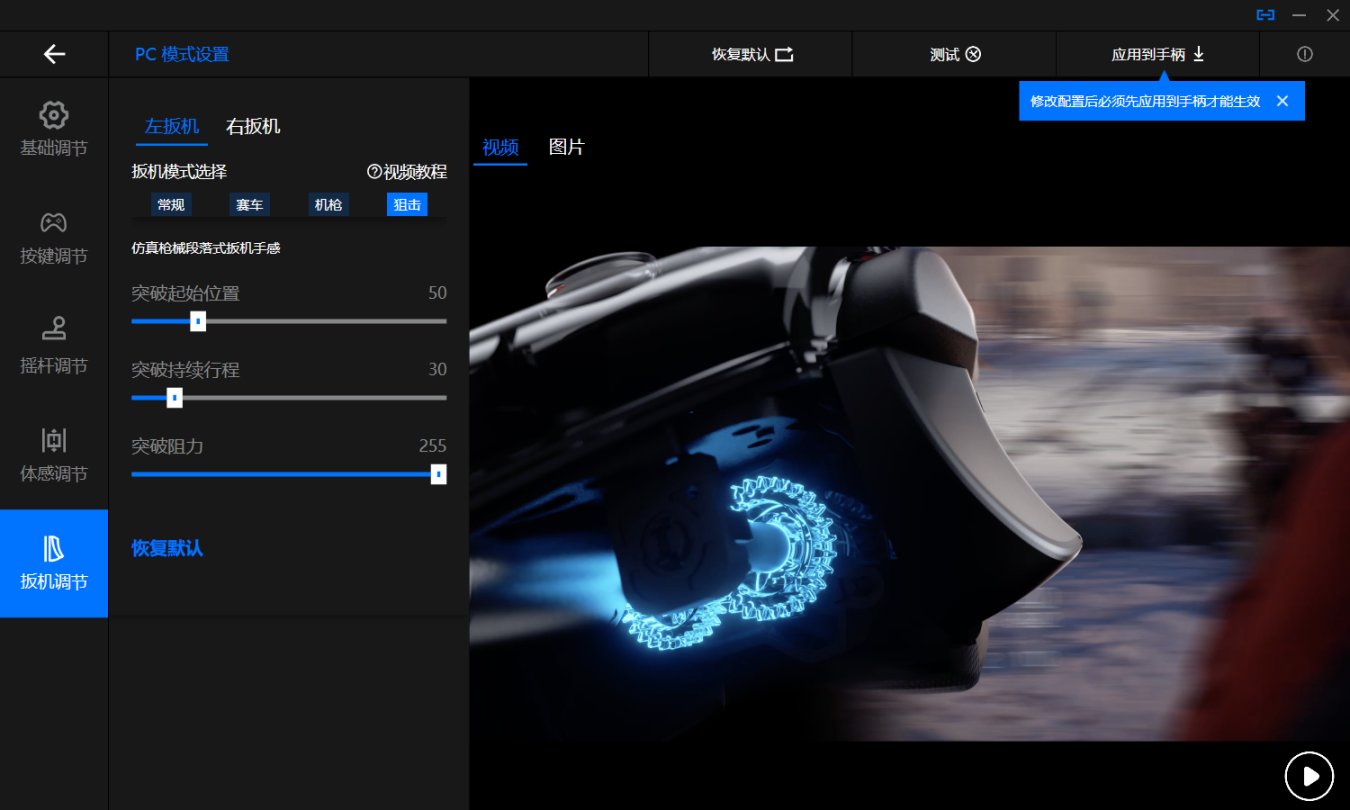Click the PC 模式设置 title
1350x810 pixels.
pyautogui.click(x=182, y=54)
